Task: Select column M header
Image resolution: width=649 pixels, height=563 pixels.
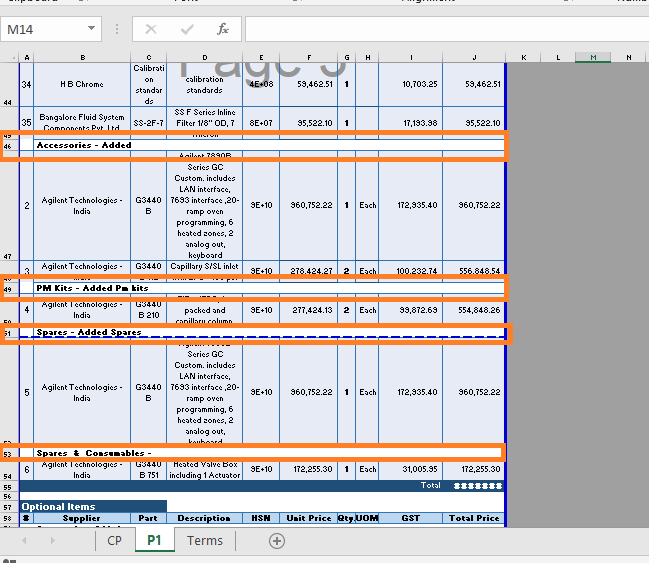Action: (x=593, y=58)
